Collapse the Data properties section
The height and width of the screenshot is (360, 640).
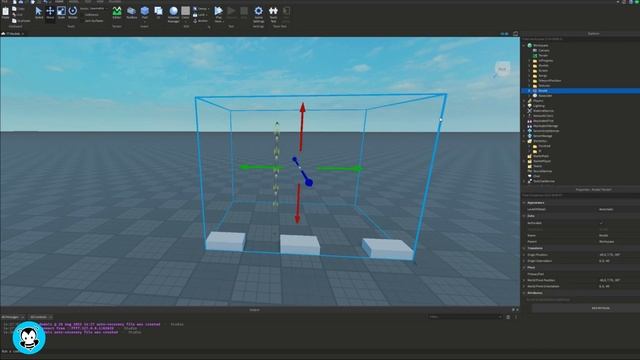tap(524, 216)
